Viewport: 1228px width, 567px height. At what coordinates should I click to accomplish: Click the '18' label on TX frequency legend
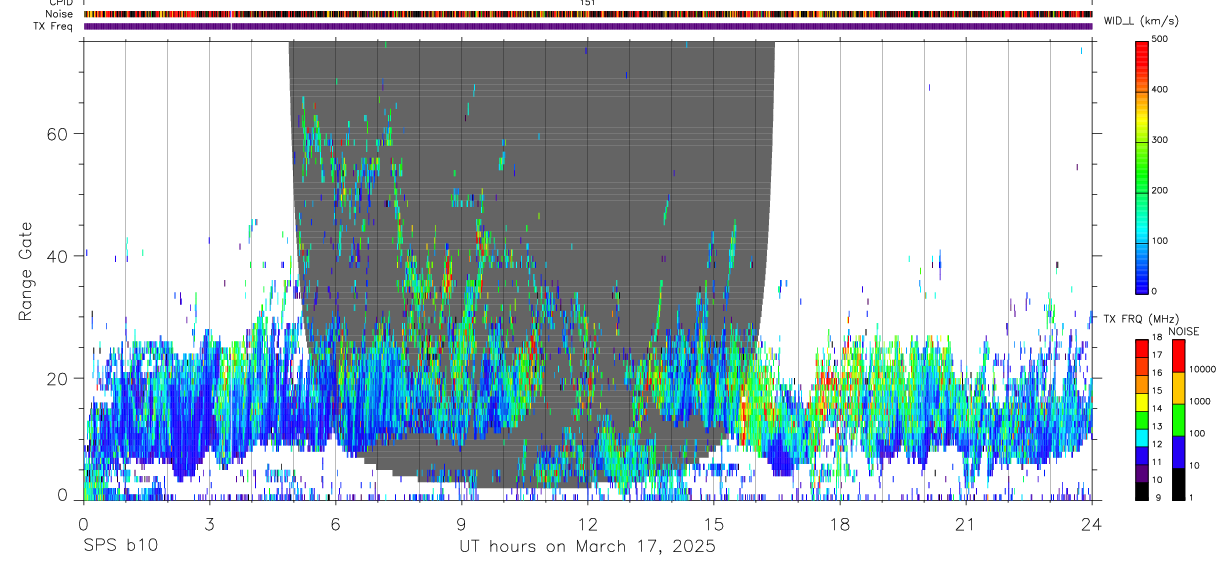1158,338
